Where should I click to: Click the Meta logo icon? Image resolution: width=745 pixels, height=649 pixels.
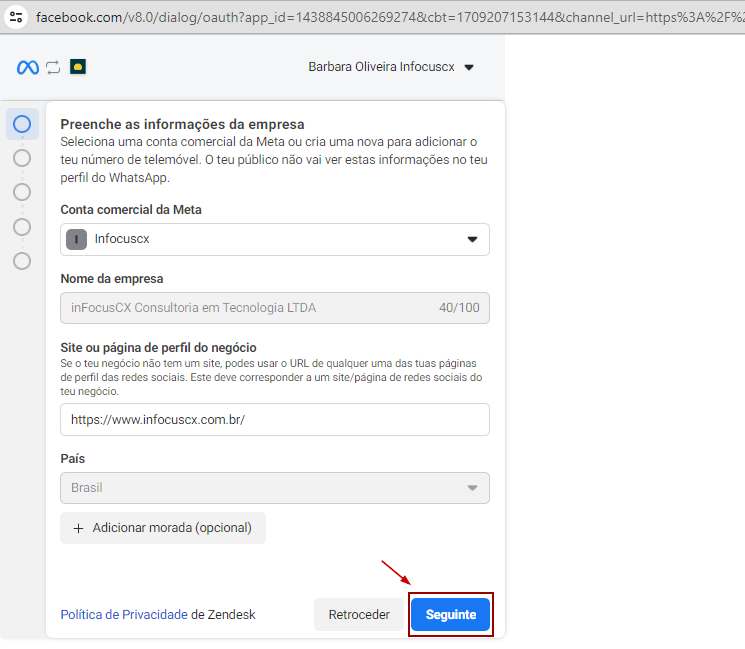pyautogui.click(x=27, y=67)
